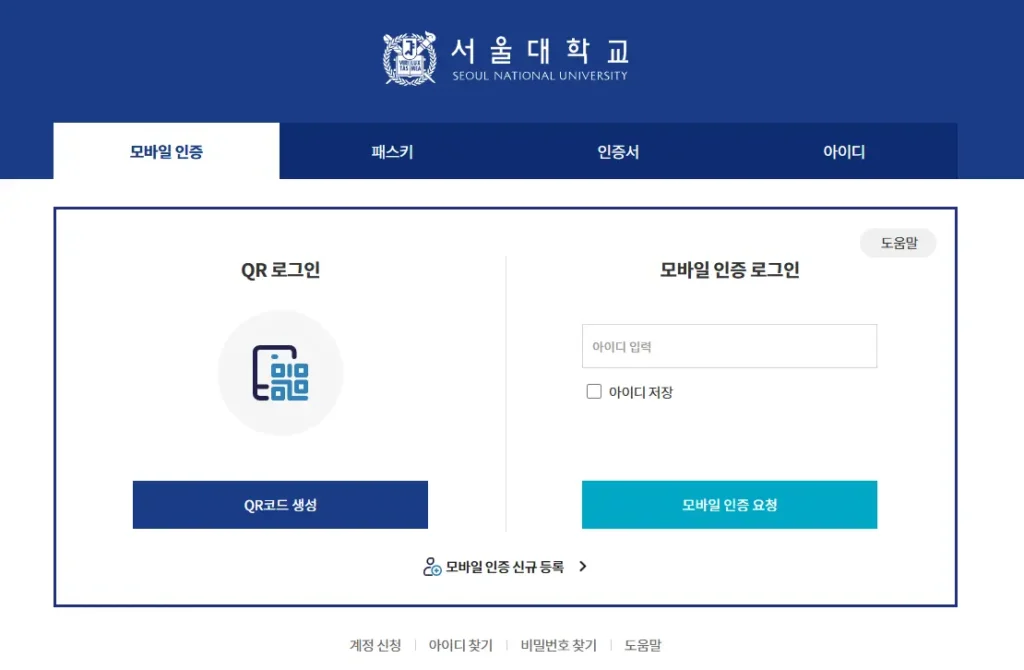Screen dimensions: 1024x670
Task: Click the SEOUL NATIONAL UNIVERSITY subtitle text
Action: [x=540, y=76]
